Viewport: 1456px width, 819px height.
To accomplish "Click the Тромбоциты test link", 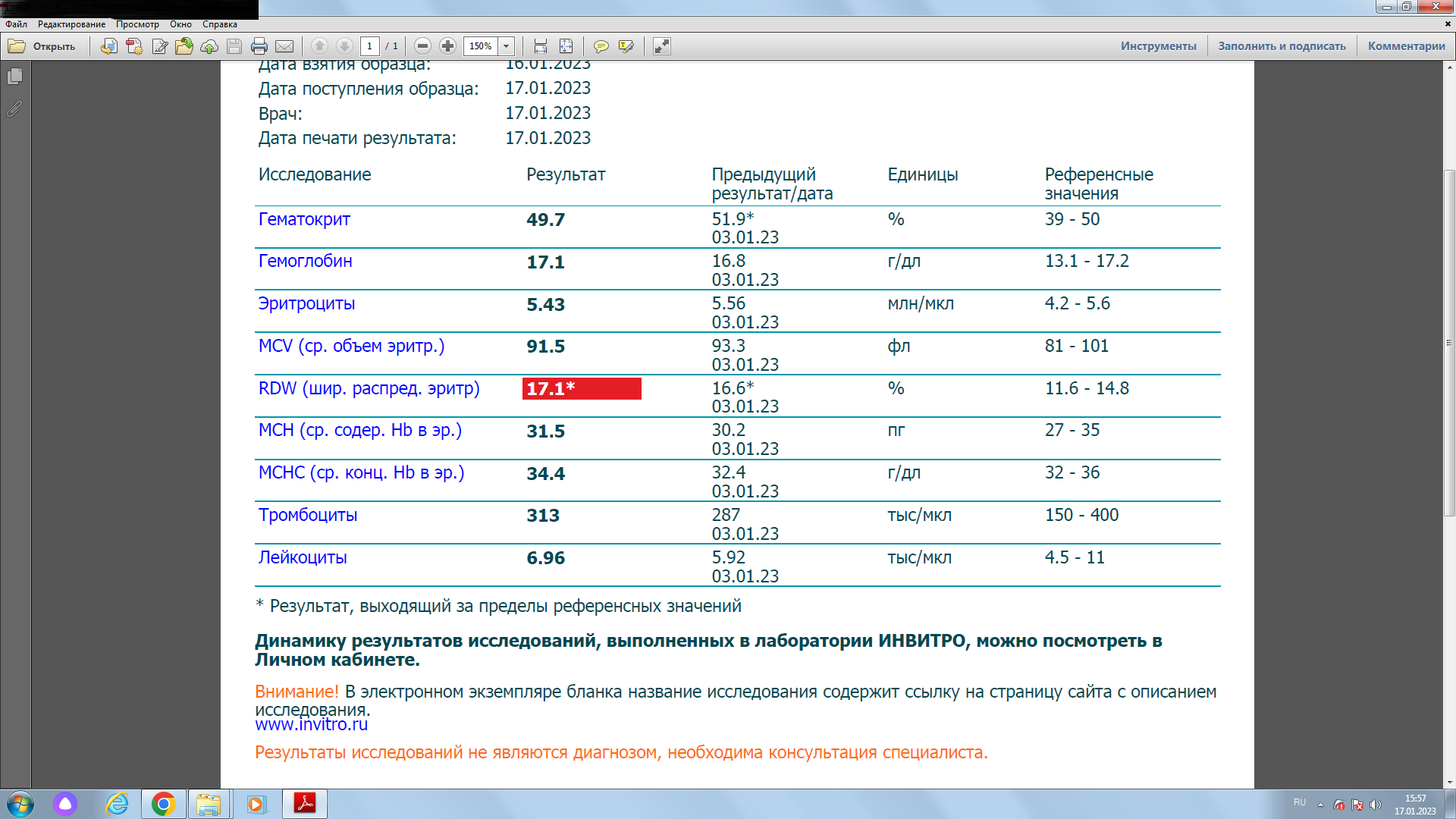I will (307, 516).
